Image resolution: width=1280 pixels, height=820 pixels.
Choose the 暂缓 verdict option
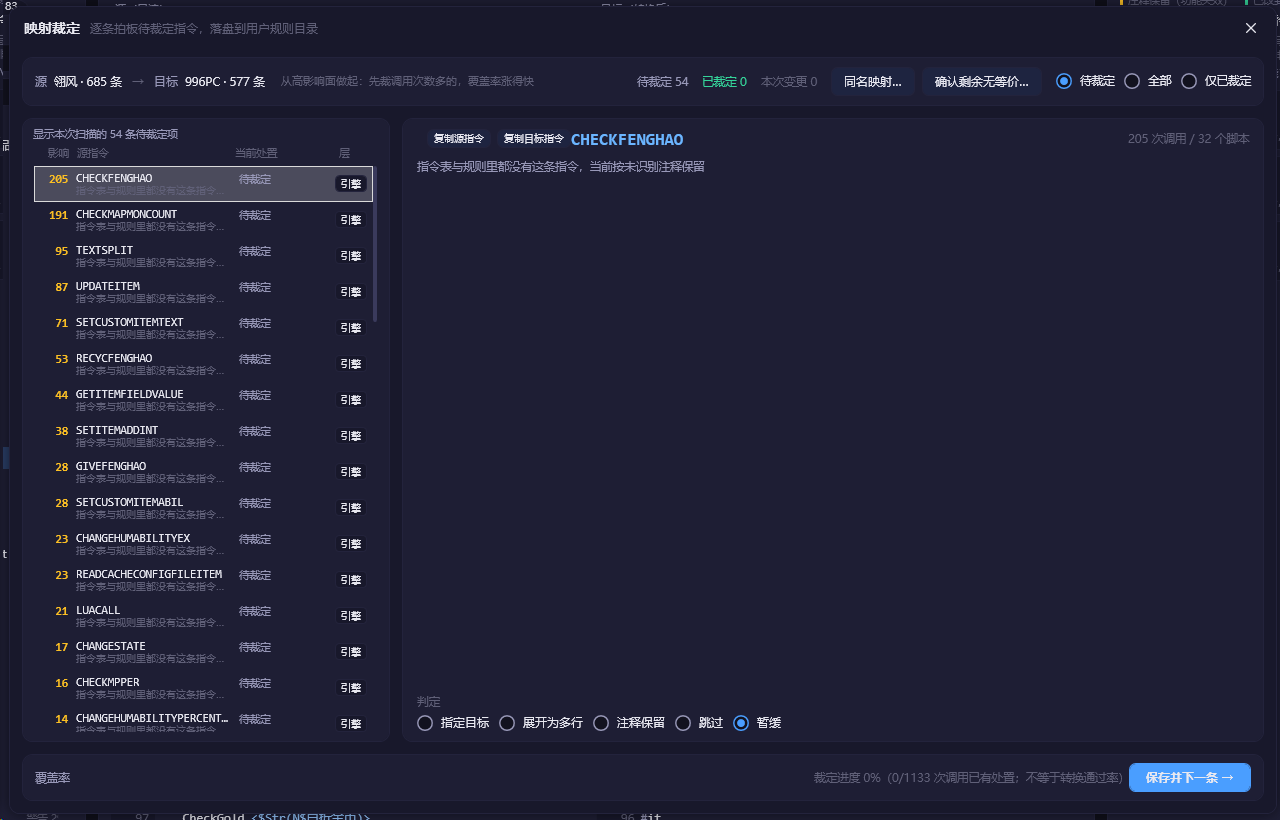(741, 722)
